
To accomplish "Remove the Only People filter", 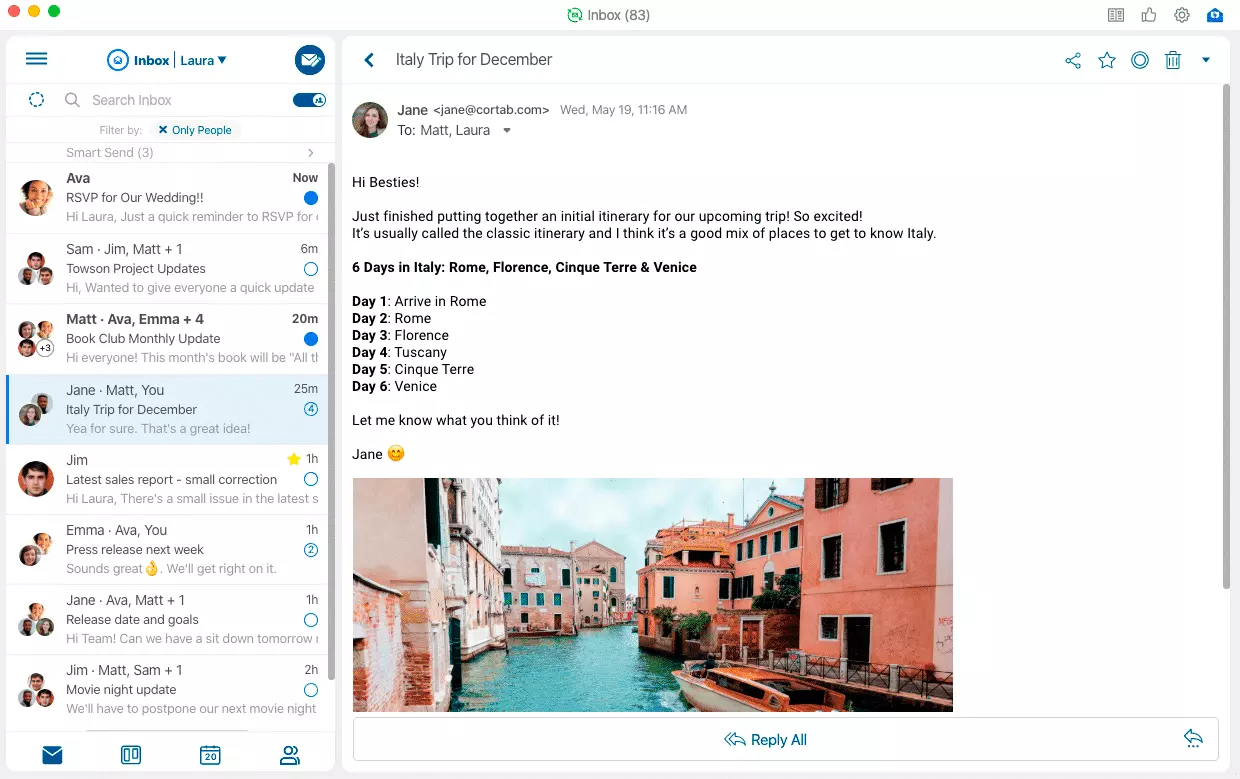I will (x=163, y=130).
